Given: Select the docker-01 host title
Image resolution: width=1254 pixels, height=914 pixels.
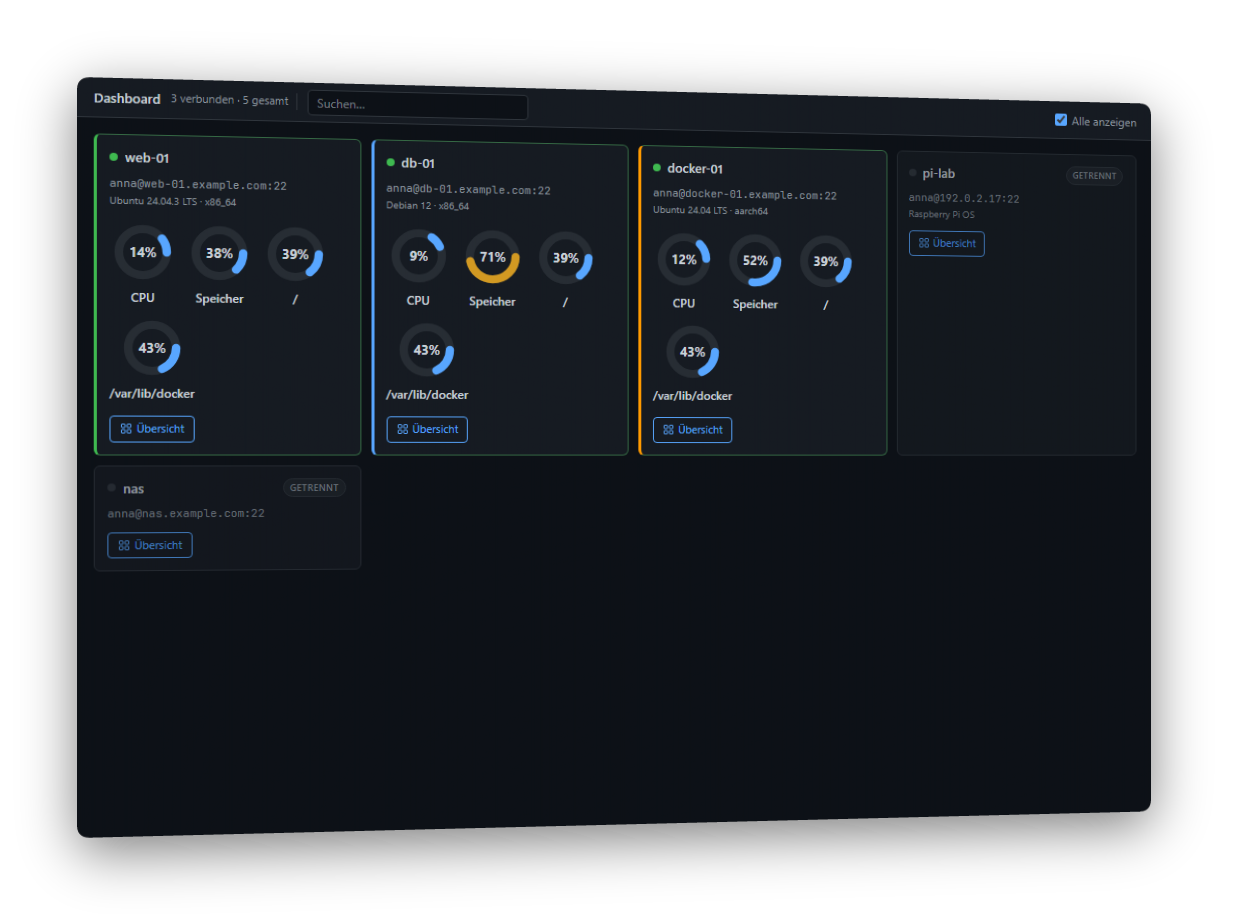Looking at the screenshot, I should point(695,169).
